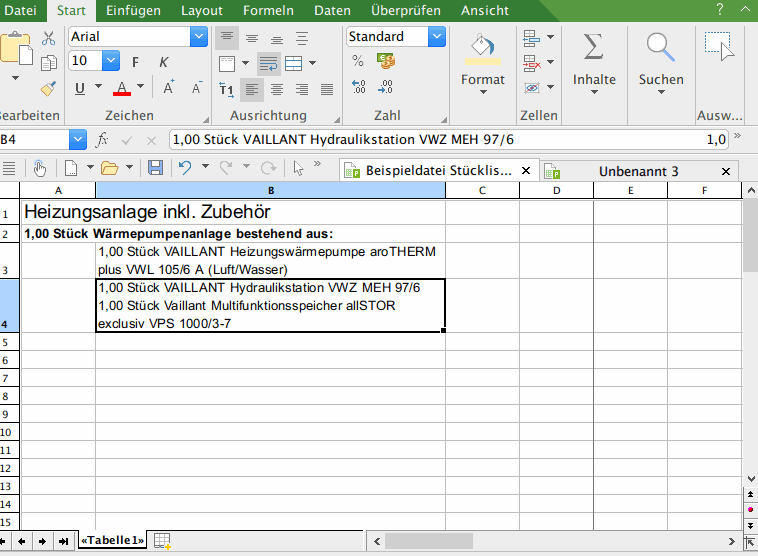758x556 pixels.
Task: Apply vertical justify alignment
Action: pyautogui.click(x=302, y=38)
